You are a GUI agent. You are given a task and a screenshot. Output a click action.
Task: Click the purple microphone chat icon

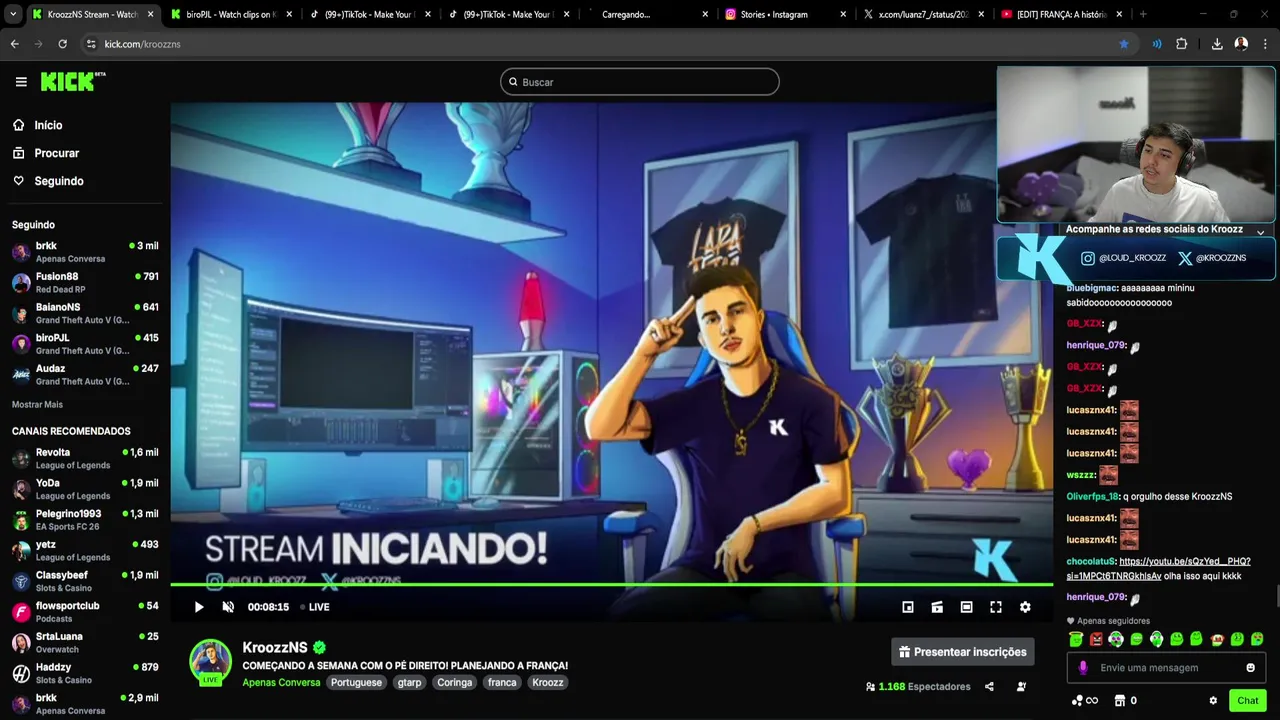coord(1083,668)
